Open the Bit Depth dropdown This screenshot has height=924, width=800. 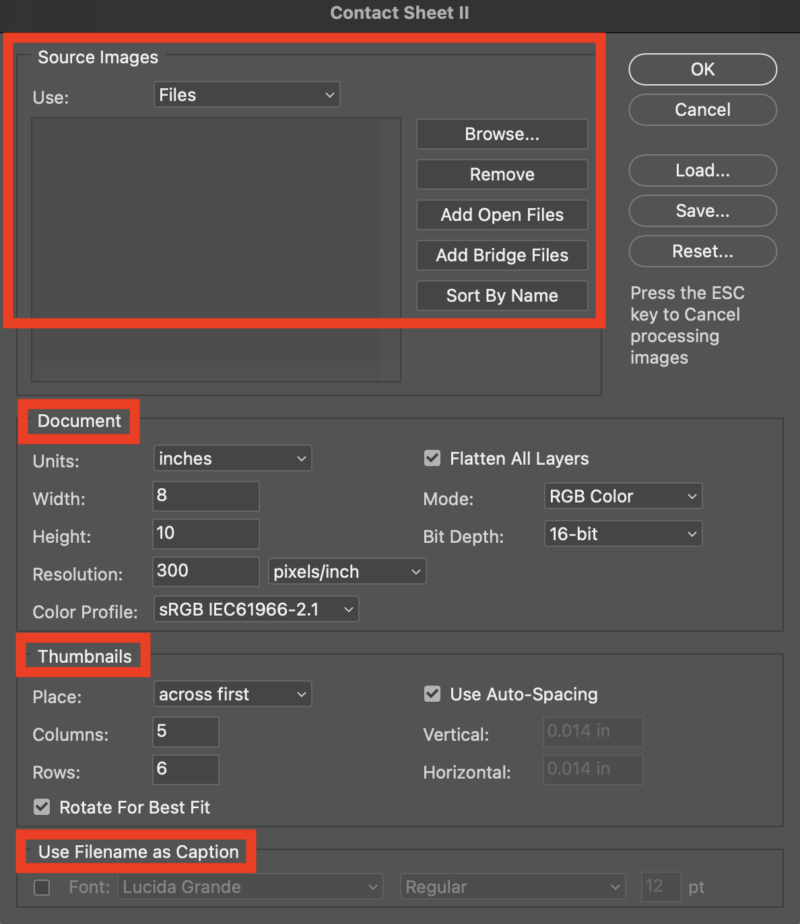point(623,534)
